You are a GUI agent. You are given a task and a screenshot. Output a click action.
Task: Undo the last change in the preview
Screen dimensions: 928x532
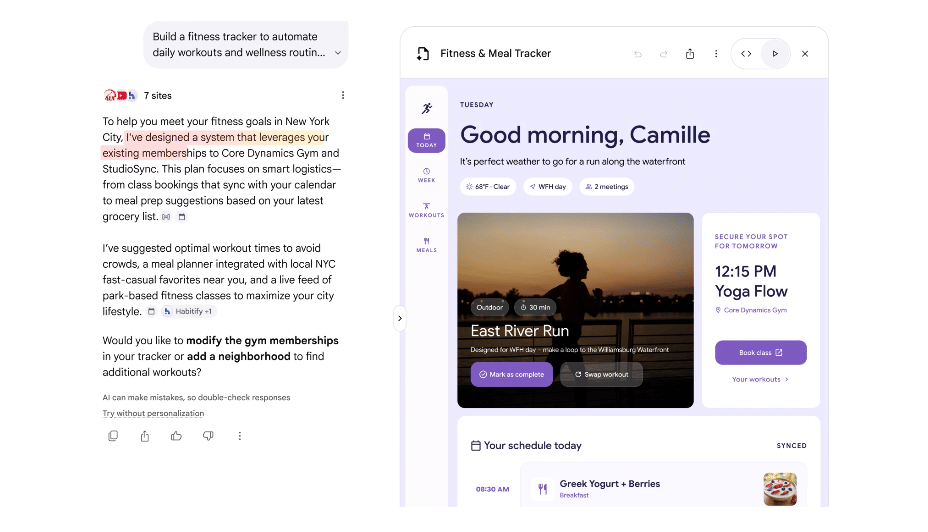(x=638, y=54)
